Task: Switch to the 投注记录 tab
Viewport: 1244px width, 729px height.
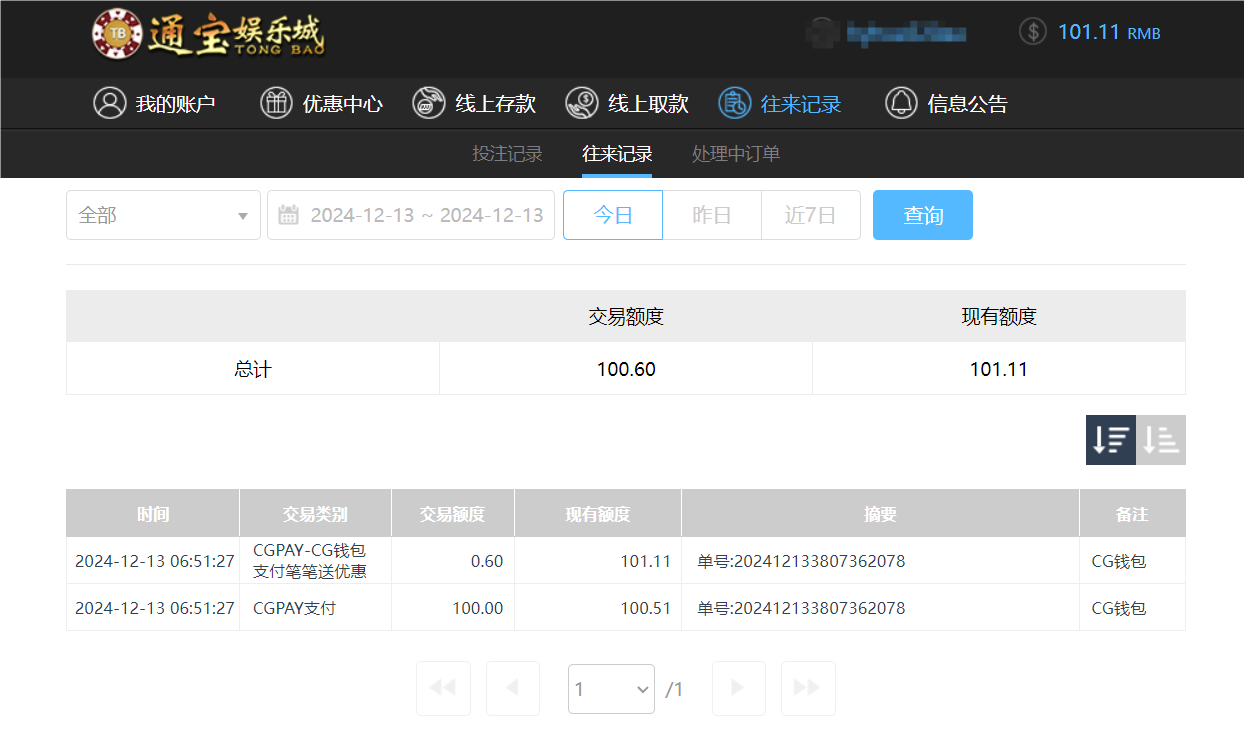Action: click(x=506, y=154)
